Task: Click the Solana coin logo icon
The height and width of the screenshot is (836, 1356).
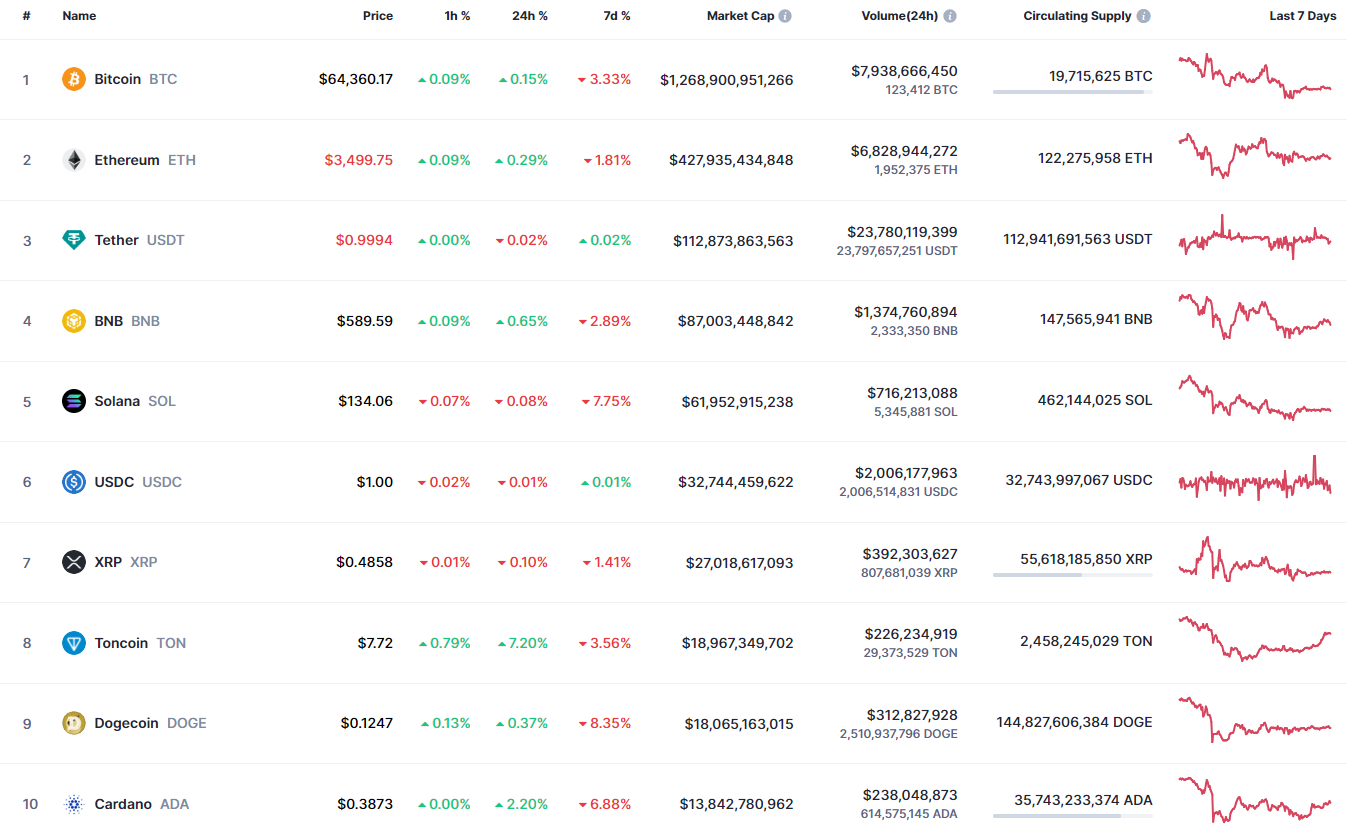Action: coord(74,401)
